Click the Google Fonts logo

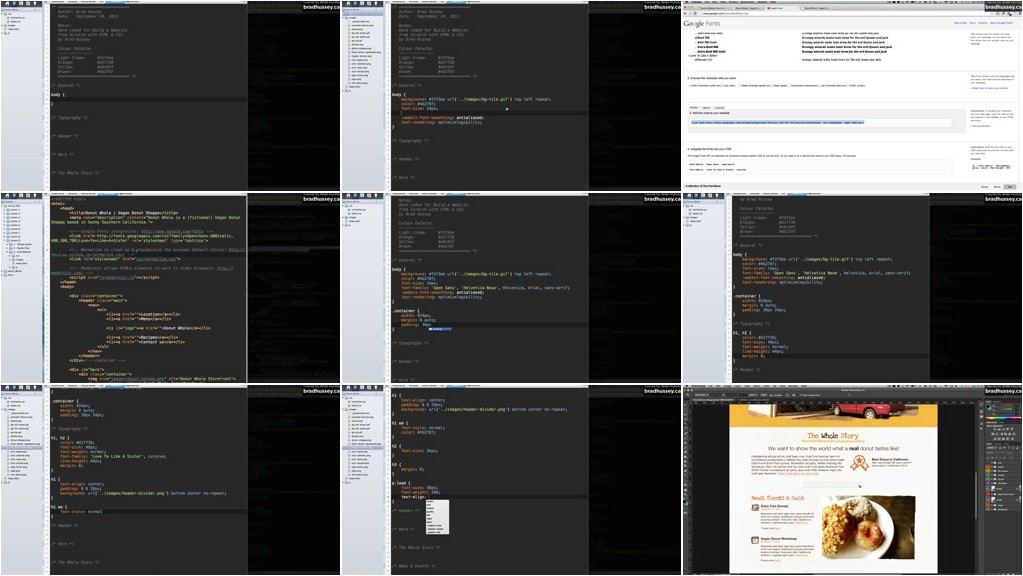(x=701, y=23)
